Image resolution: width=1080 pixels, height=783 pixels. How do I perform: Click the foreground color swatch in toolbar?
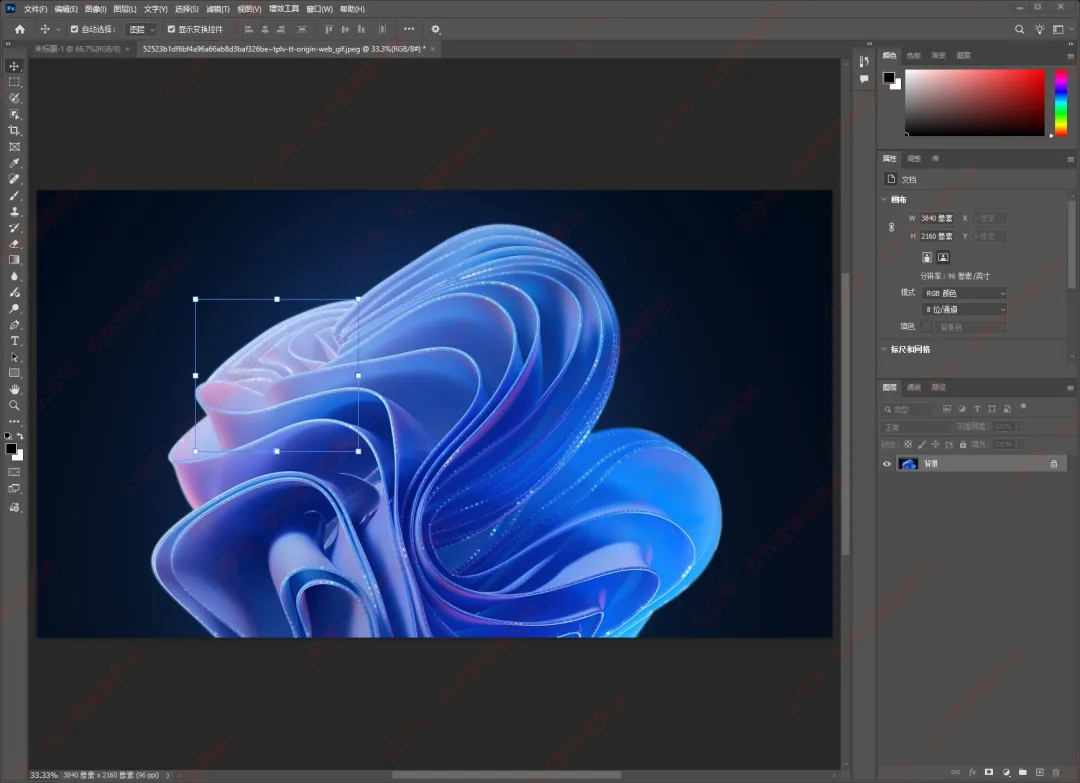[11, 449]
